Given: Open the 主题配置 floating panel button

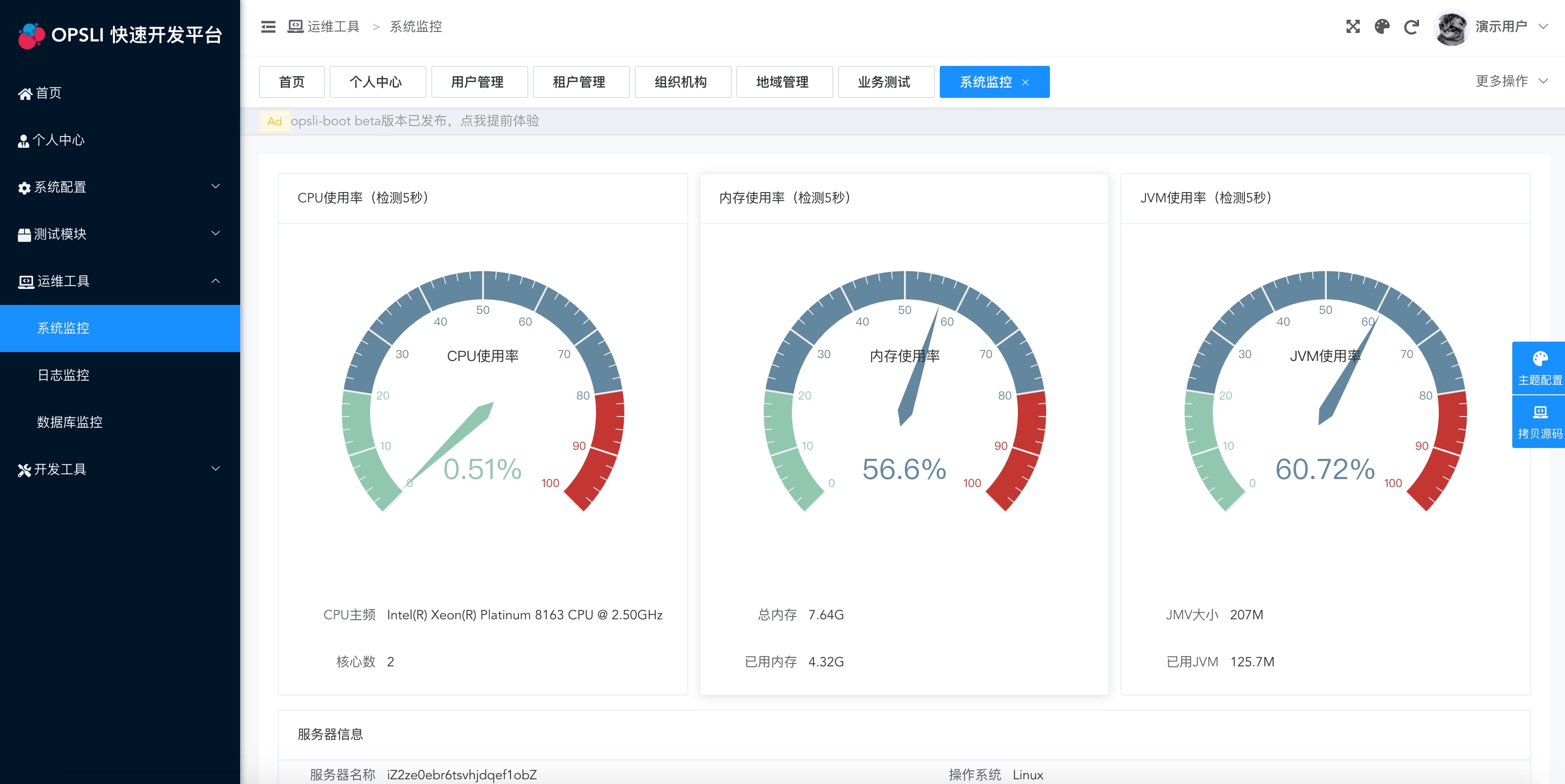Looking at the screenshot, I should 1539,368.
